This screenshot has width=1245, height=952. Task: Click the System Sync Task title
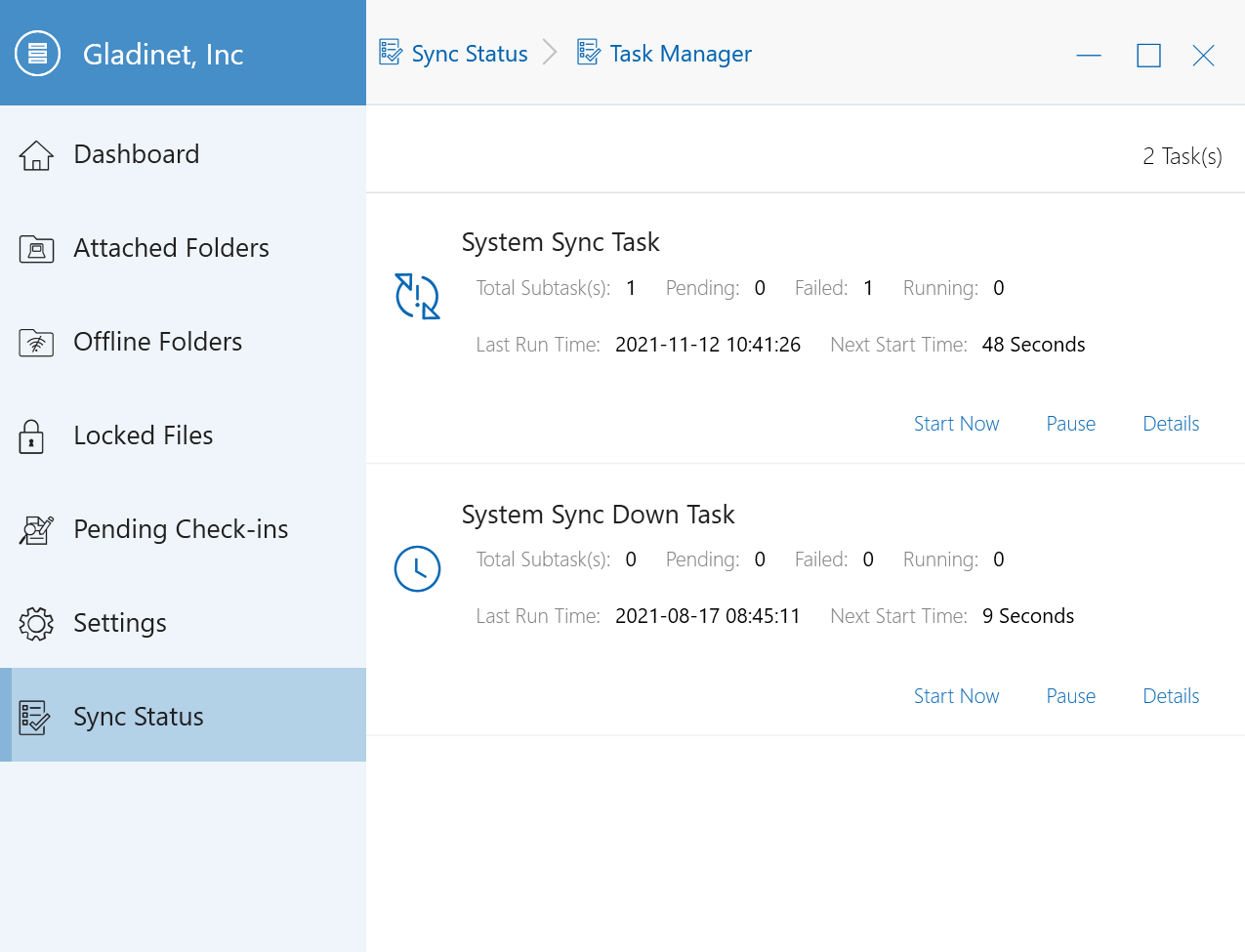560,242
